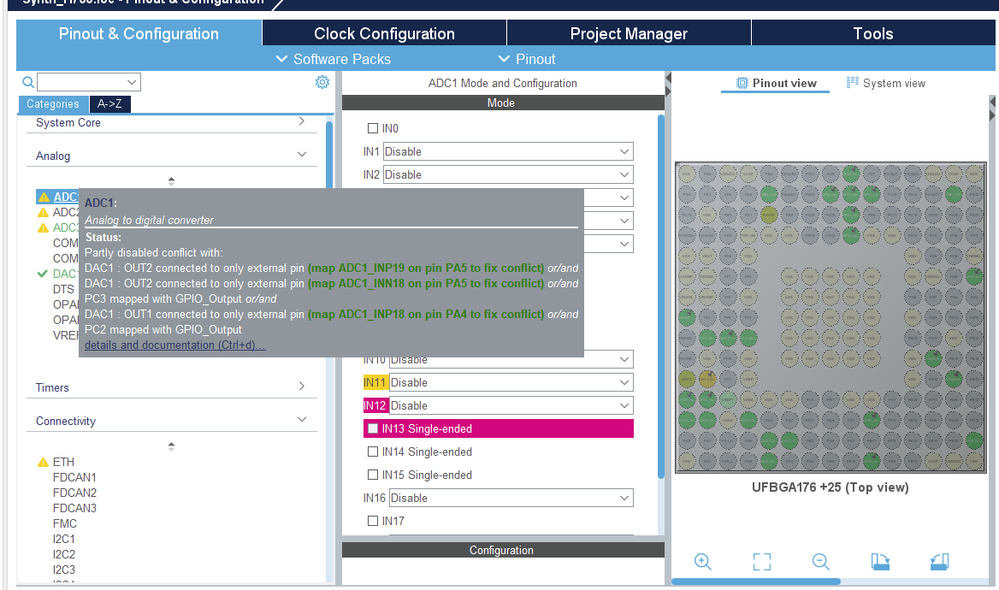The width and height of the screenshot is (999, 590).
Task: Click the horizontal scrollbar under pinout view
Action: 756,581
